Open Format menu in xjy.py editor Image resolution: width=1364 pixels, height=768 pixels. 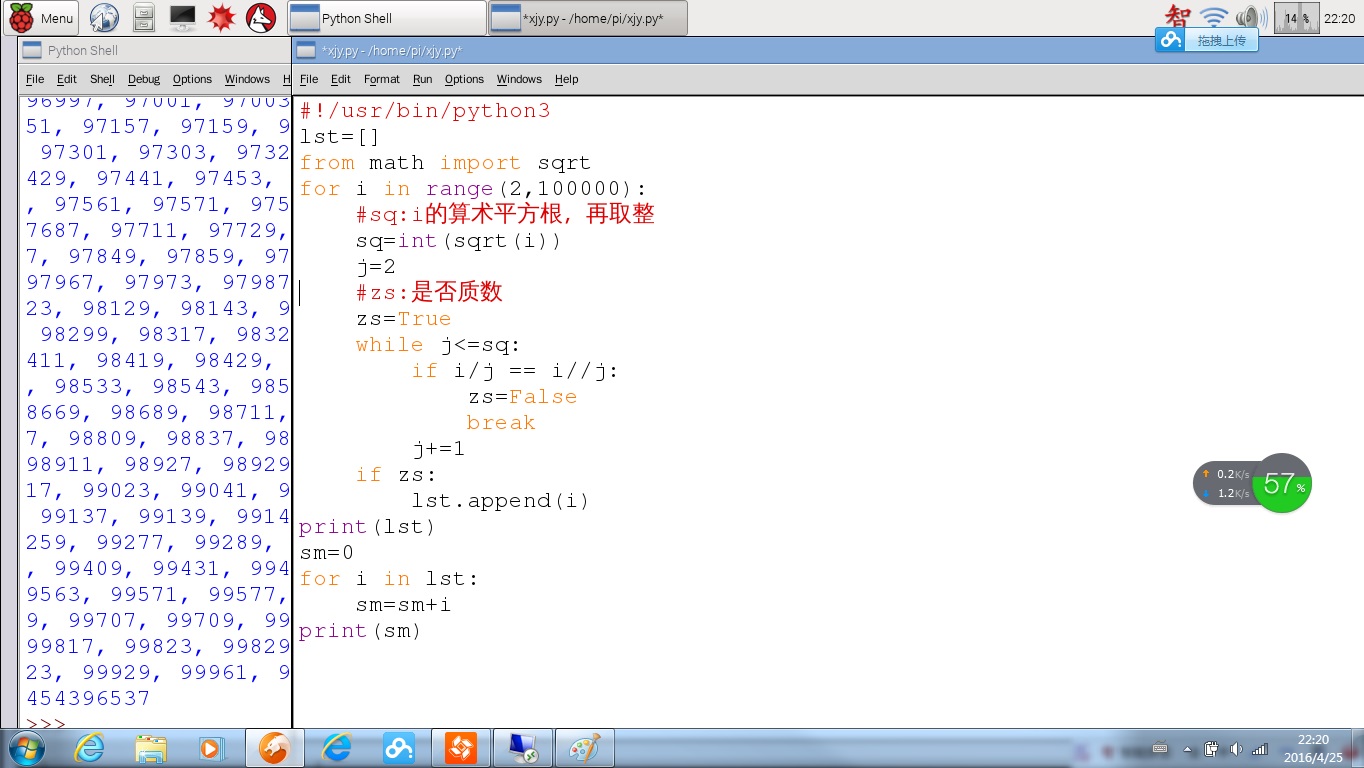[382, 79]
